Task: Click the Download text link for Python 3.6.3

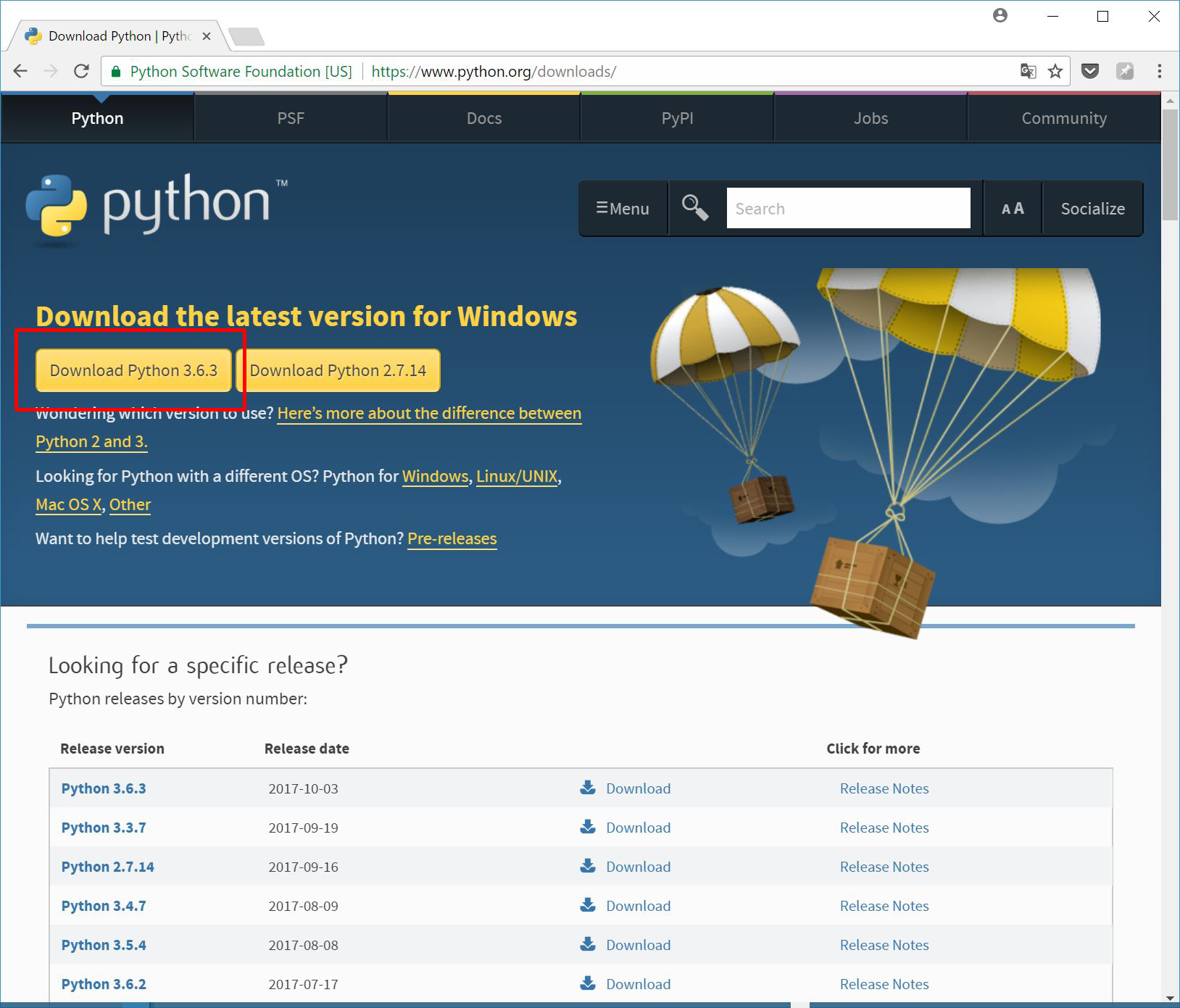Action: coord(639,788)
